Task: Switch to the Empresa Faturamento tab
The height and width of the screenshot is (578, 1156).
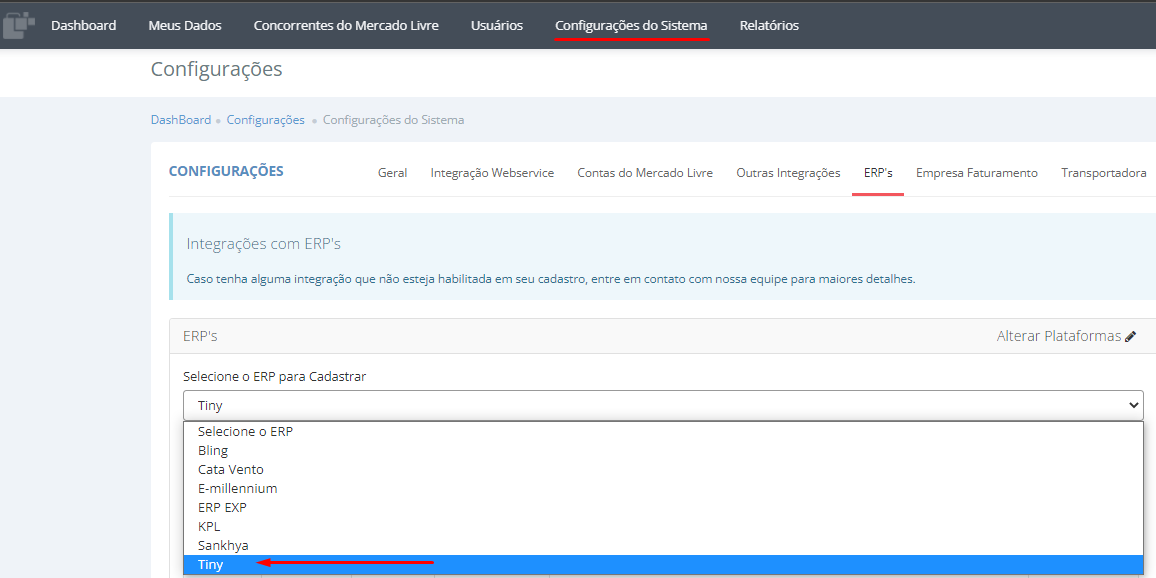Action: coord(976,173)
